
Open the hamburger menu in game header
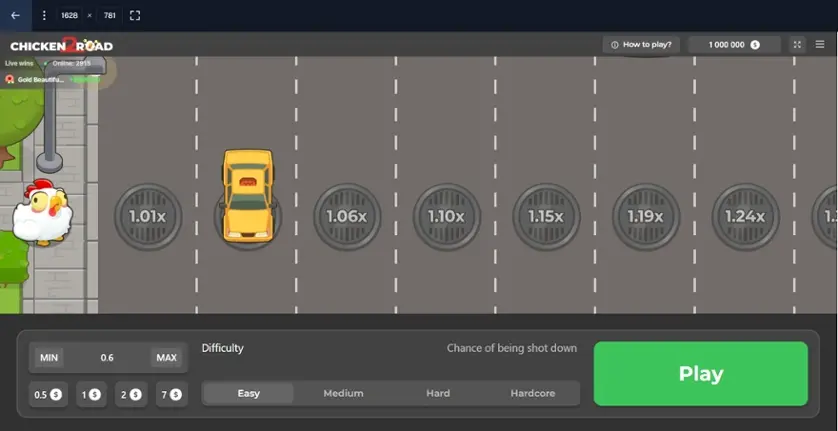click(820, 45)
